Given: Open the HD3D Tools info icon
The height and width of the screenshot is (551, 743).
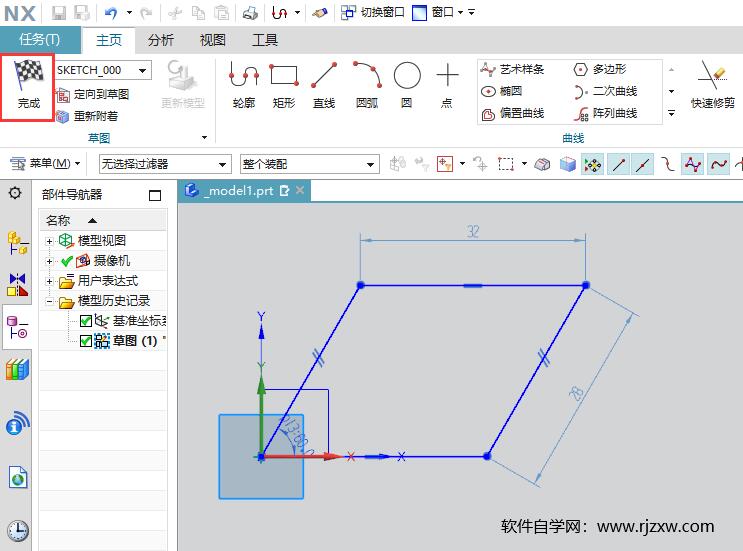Looking at the screenshot, I should (17, 423).
